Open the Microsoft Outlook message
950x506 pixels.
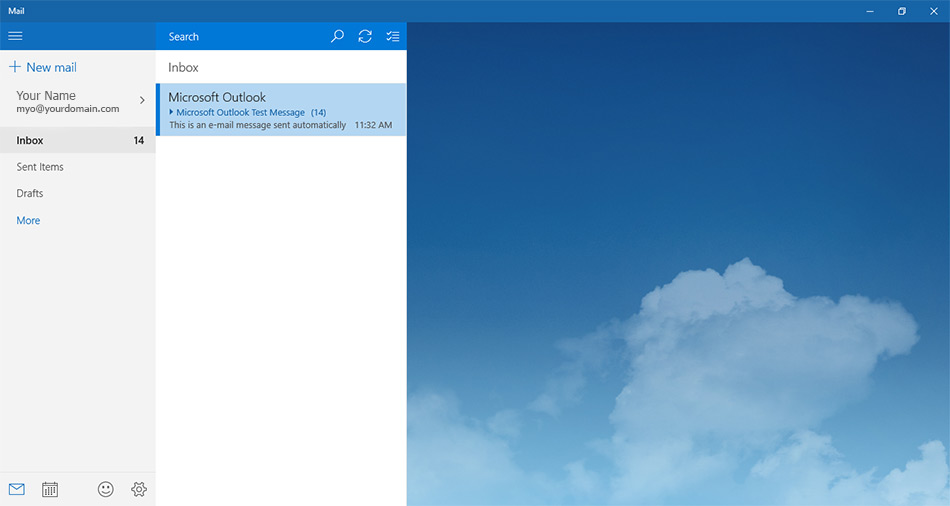[281, 110]
